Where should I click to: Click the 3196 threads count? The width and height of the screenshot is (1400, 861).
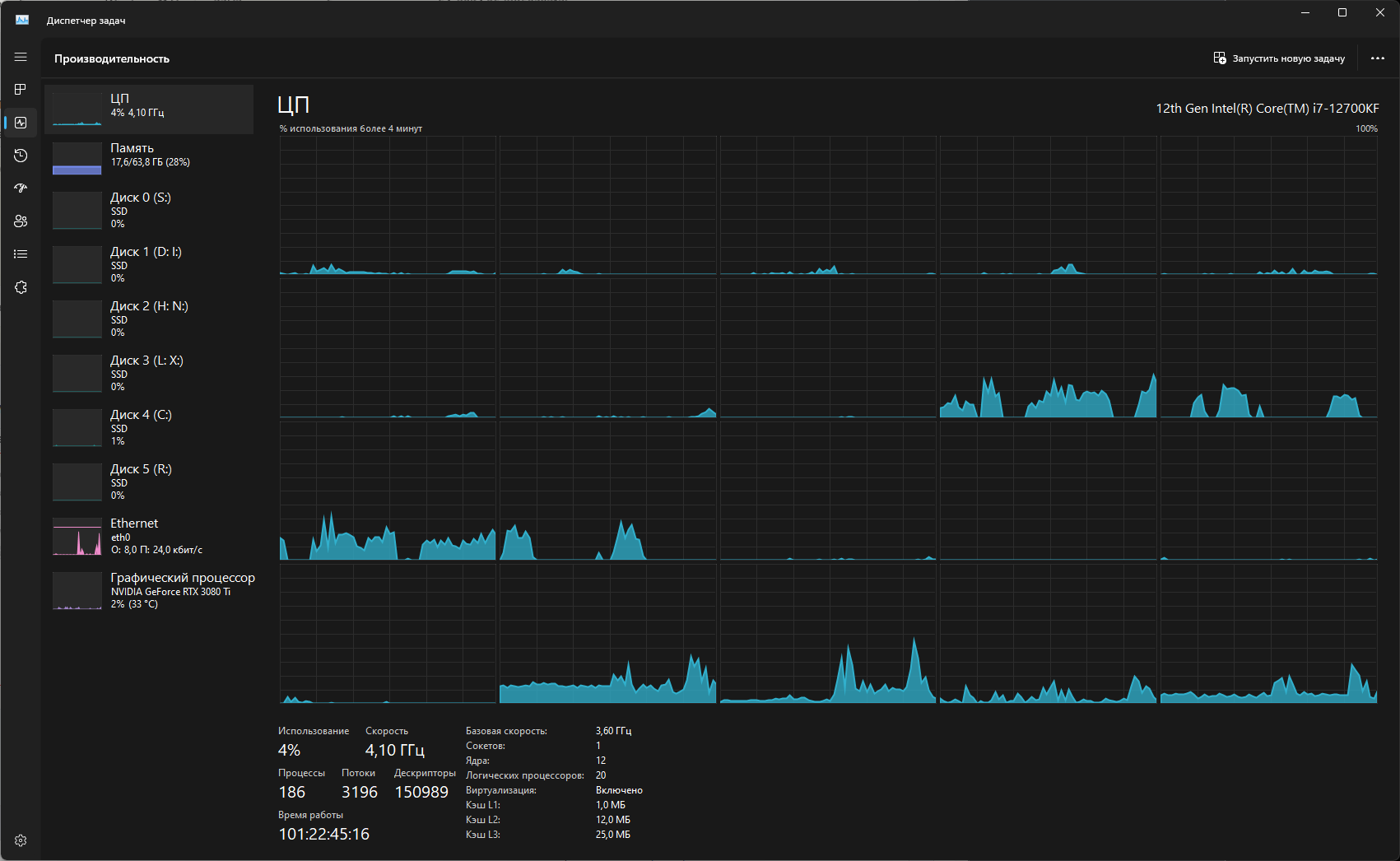360,792
